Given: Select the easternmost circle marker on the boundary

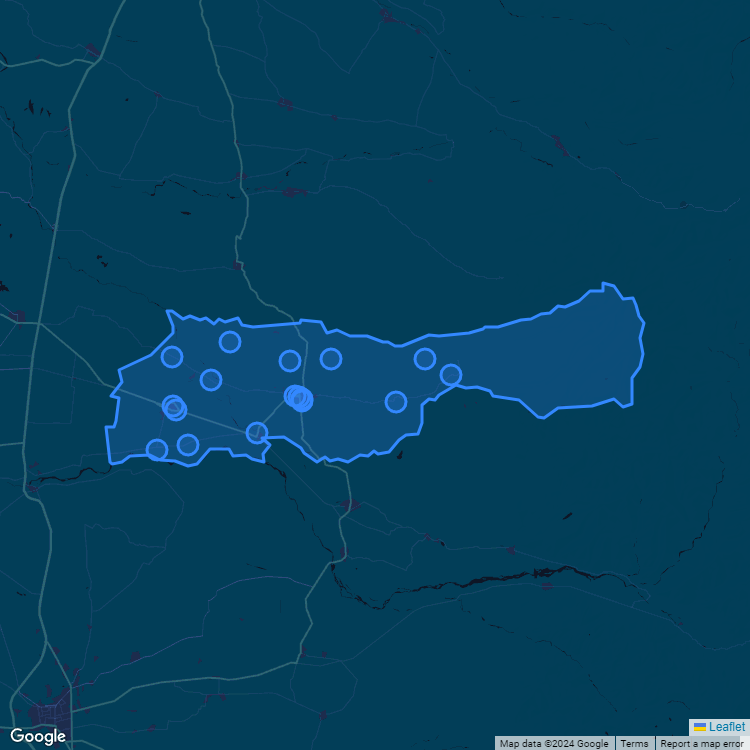Looking at the screenshot, I should click(x=451, y=375).
